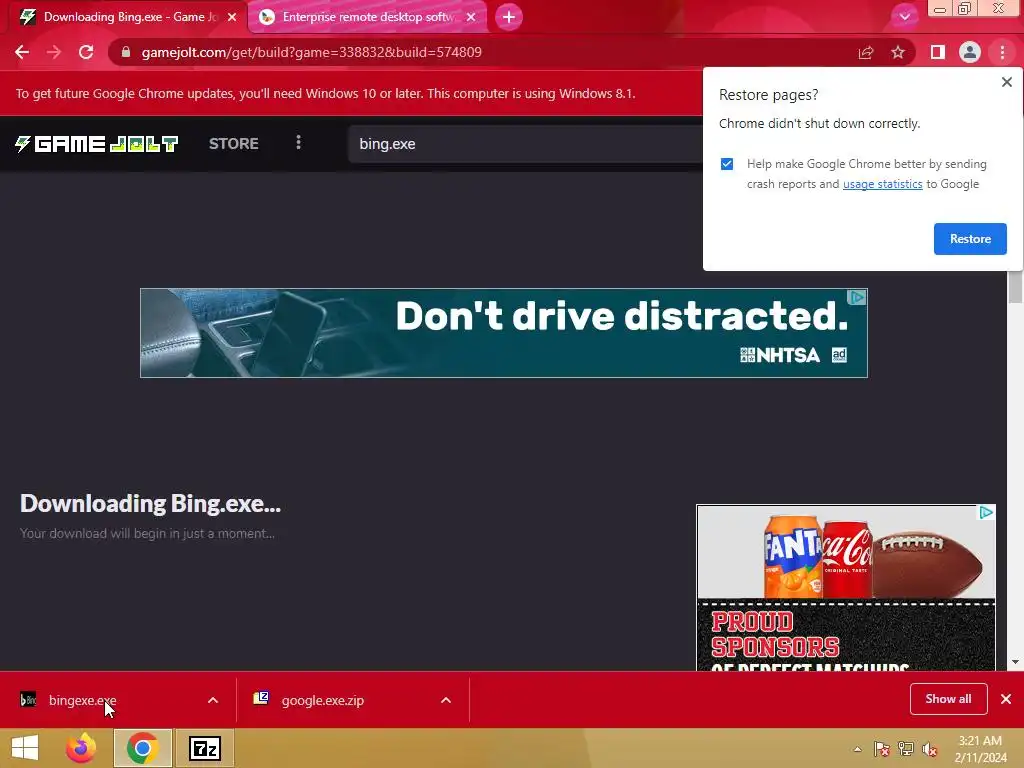Click the scrollbar down arrow
Viewport: 1024px width, 768px height.
pos(1015,662)
